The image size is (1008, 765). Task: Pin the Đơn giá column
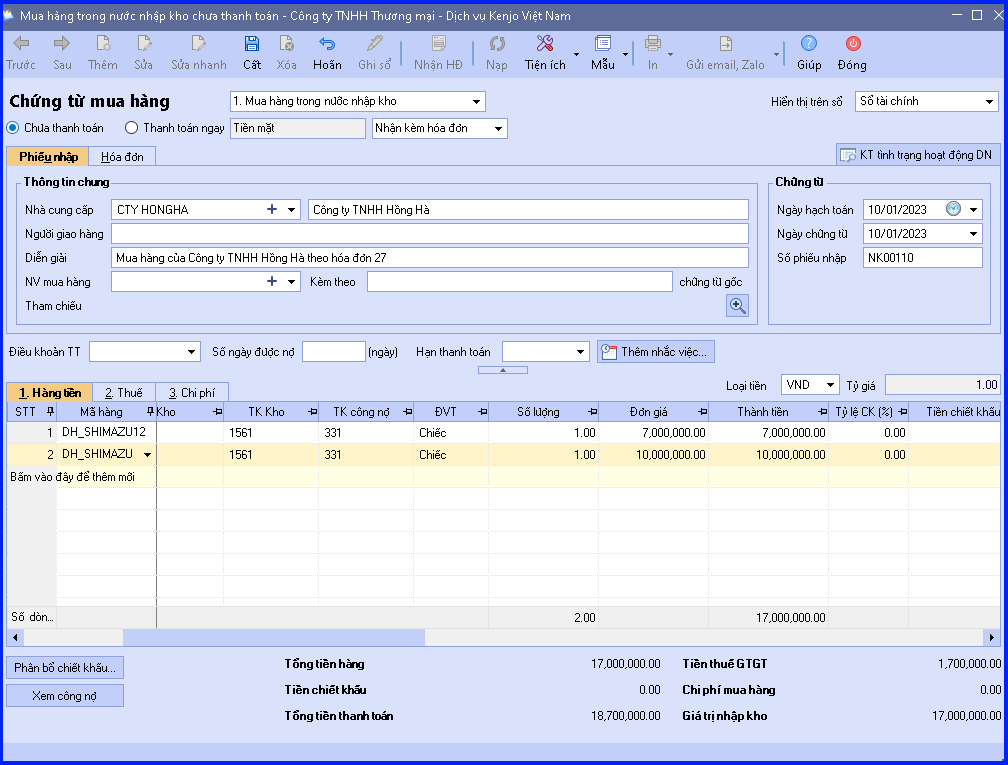coord(702,411)
